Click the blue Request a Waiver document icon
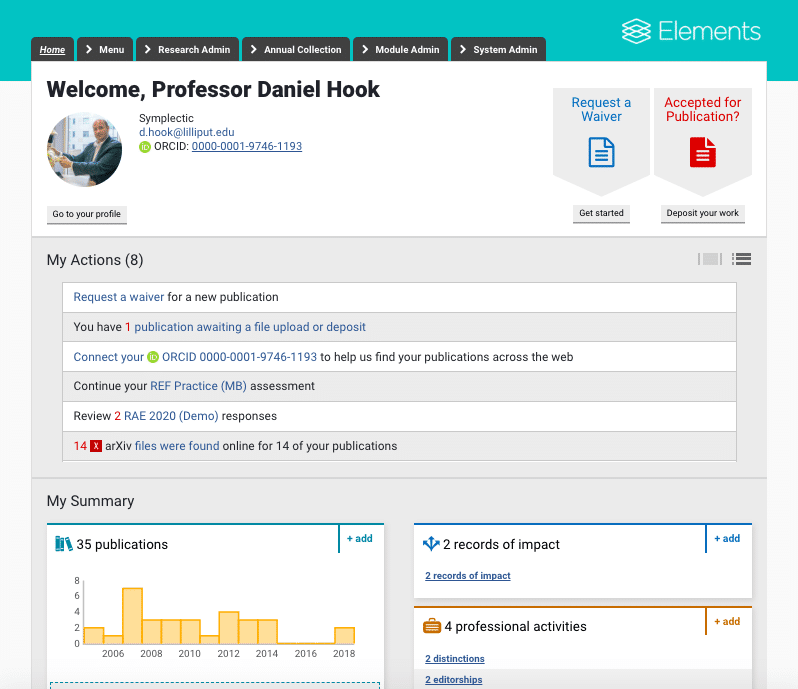798x689 pixels. point(602,153)
